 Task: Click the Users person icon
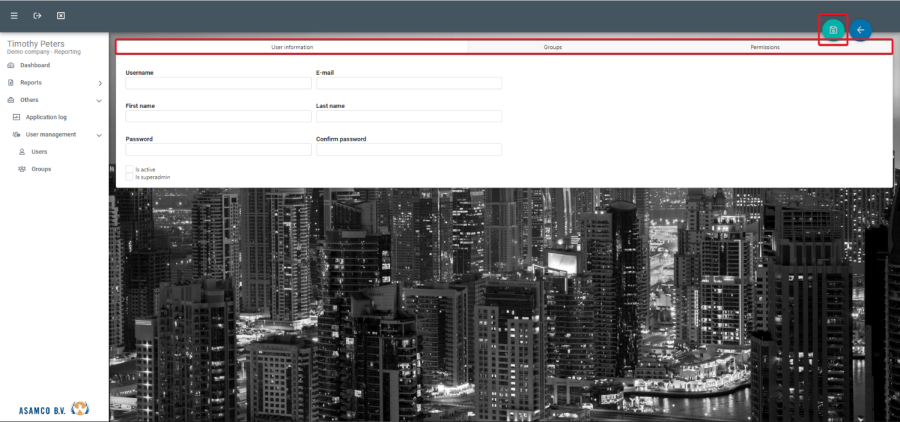[22, 152]
